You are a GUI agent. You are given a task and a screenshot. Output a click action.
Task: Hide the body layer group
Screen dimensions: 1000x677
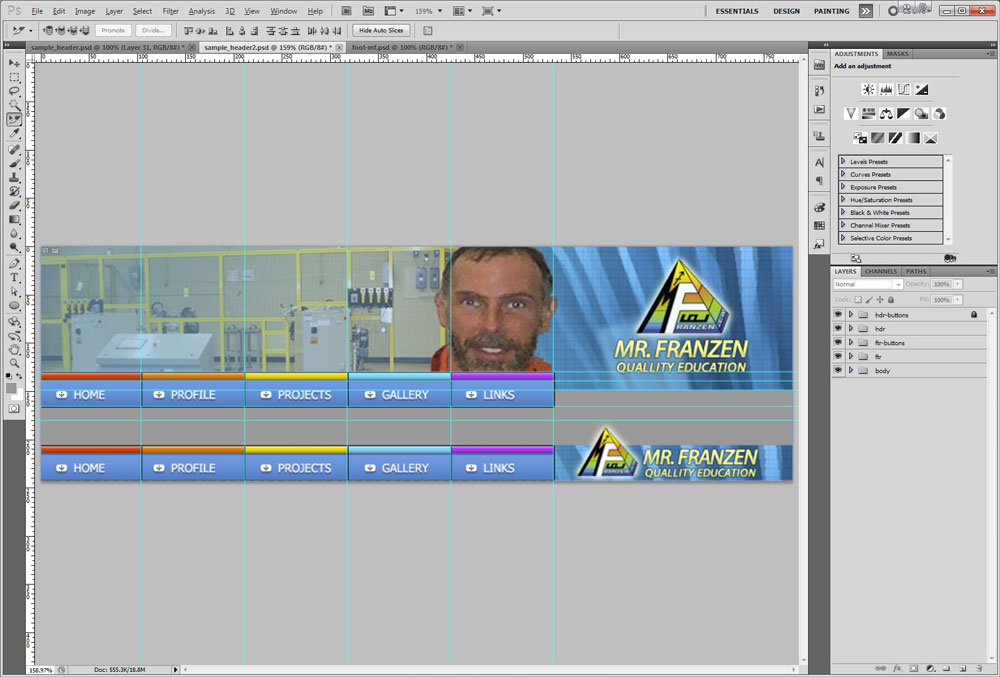[838, 370]
